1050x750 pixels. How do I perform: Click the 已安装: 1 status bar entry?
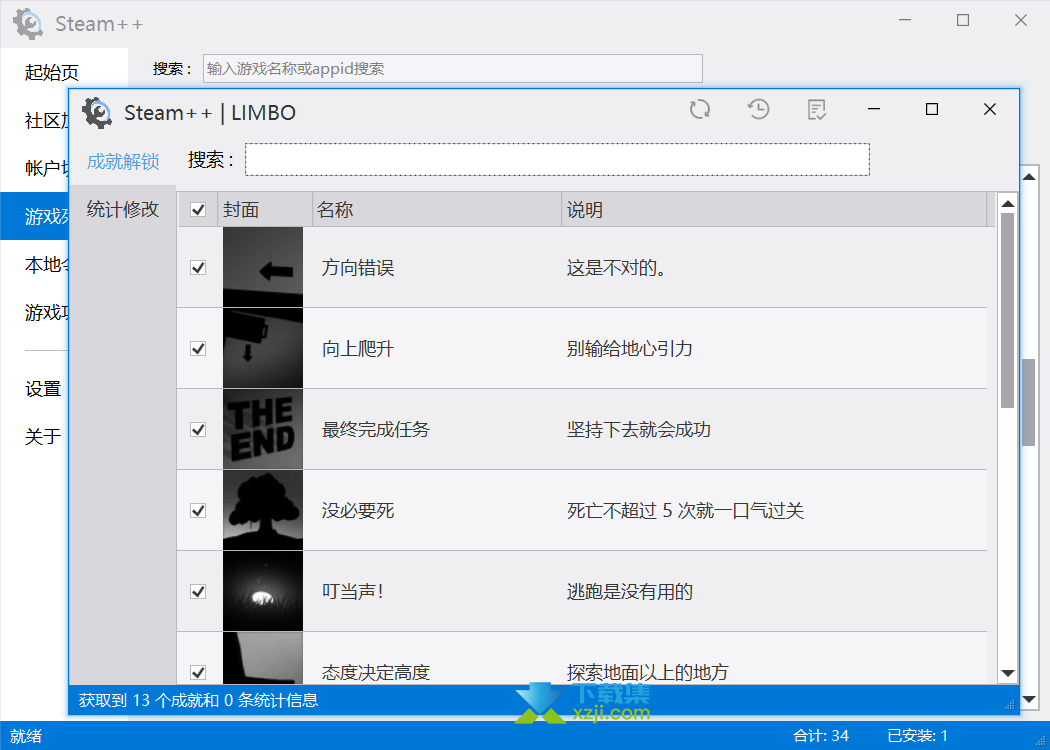[917, 737]
